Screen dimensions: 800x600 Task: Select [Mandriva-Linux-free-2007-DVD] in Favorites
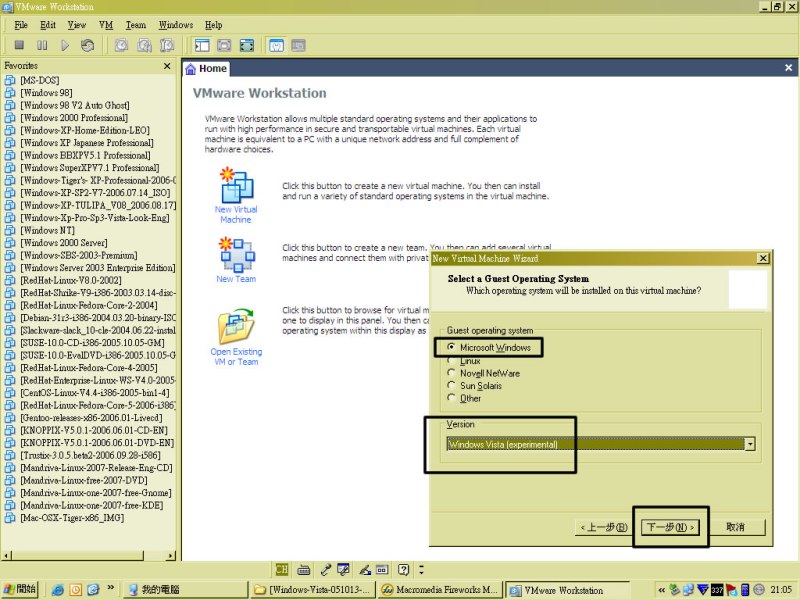click(x=84, y=481)
